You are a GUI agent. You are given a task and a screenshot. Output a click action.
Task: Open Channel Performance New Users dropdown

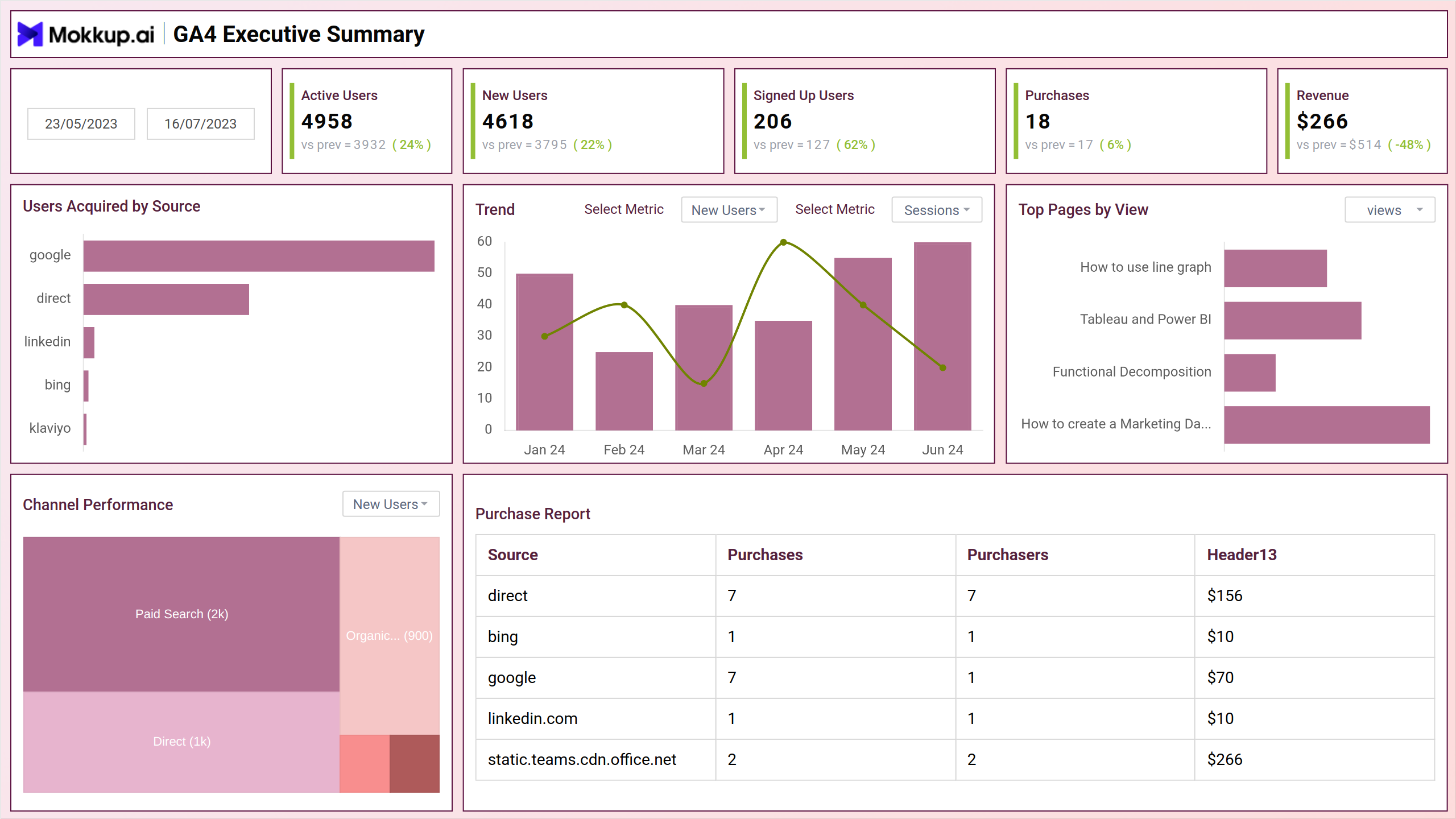coord(391,504)
